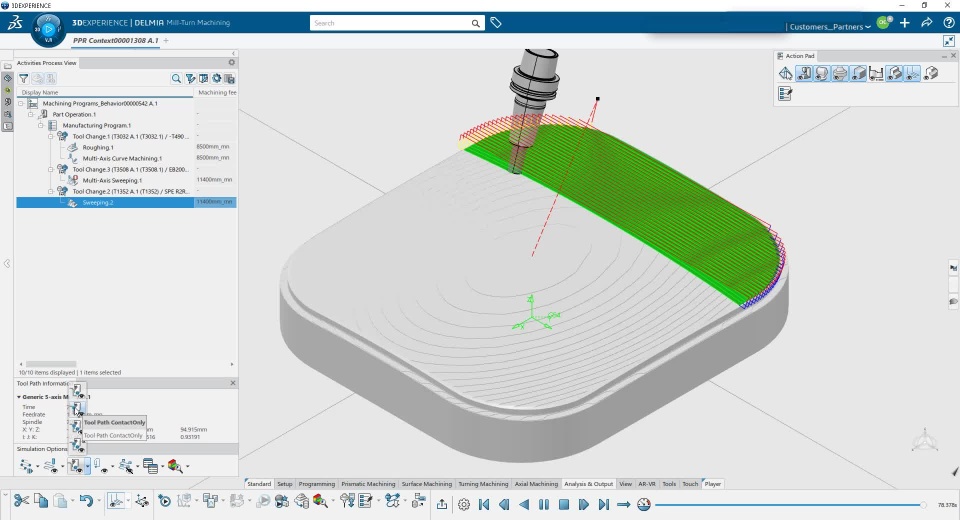Viewport: 960px width, 520px height.
Task: Switch to the Programming tab
Action: [317, 484]
